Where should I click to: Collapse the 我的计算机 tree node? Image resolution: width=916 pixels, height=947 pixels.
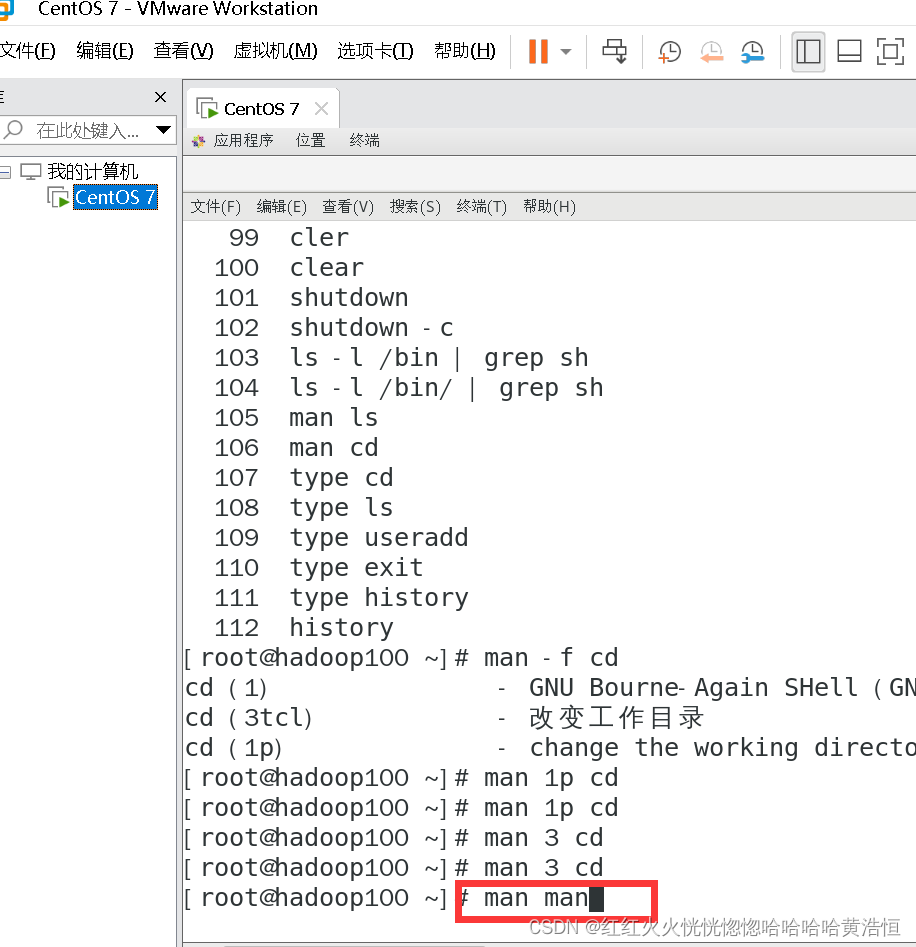5,173
